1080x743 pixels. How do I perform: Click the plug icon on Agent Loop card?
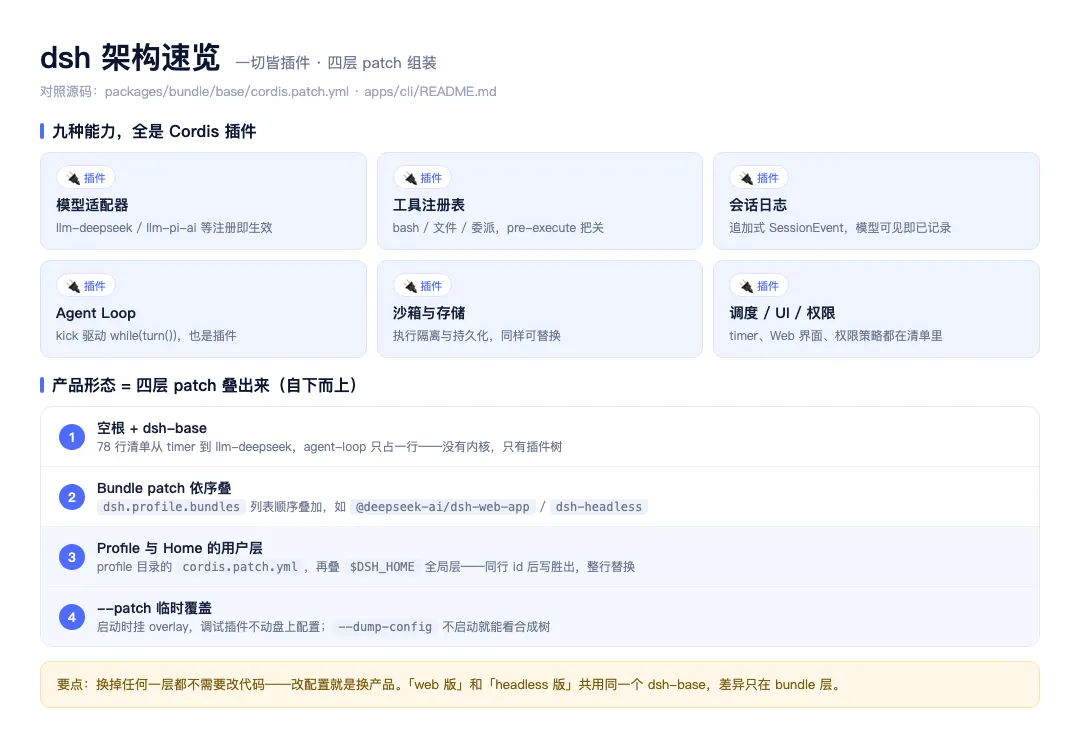(73, 286)
